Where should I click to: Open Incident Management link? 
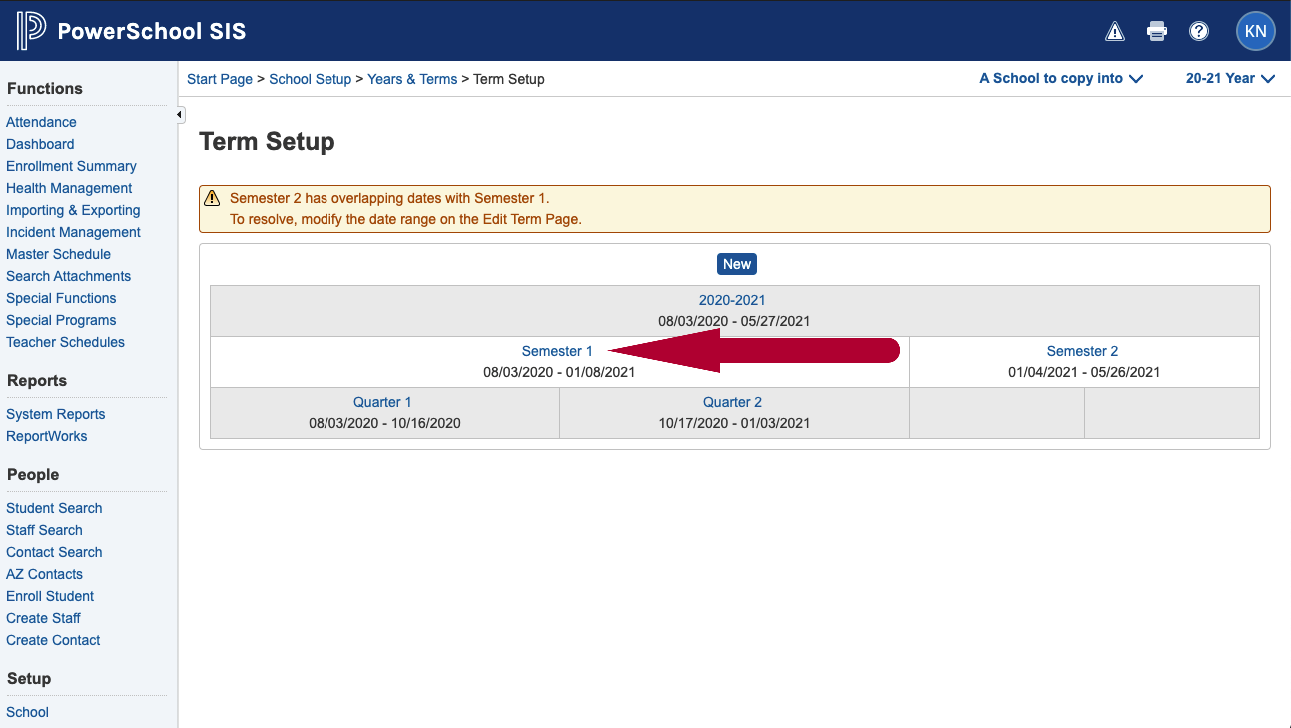click(73, 232)
